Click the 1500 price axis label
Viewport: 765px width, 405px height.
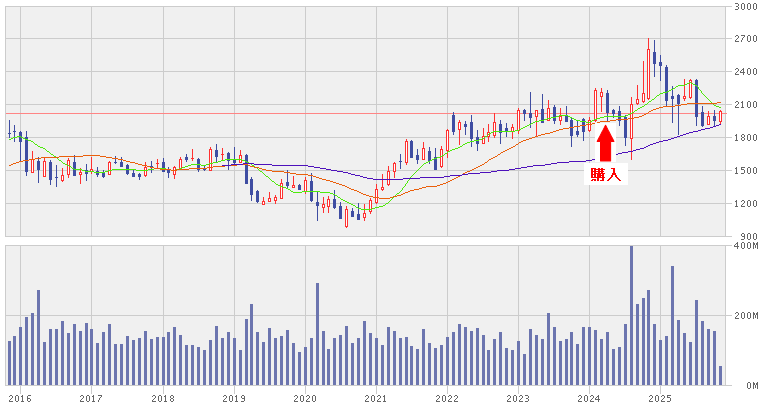pyautogui.click(x=744, y=171)
